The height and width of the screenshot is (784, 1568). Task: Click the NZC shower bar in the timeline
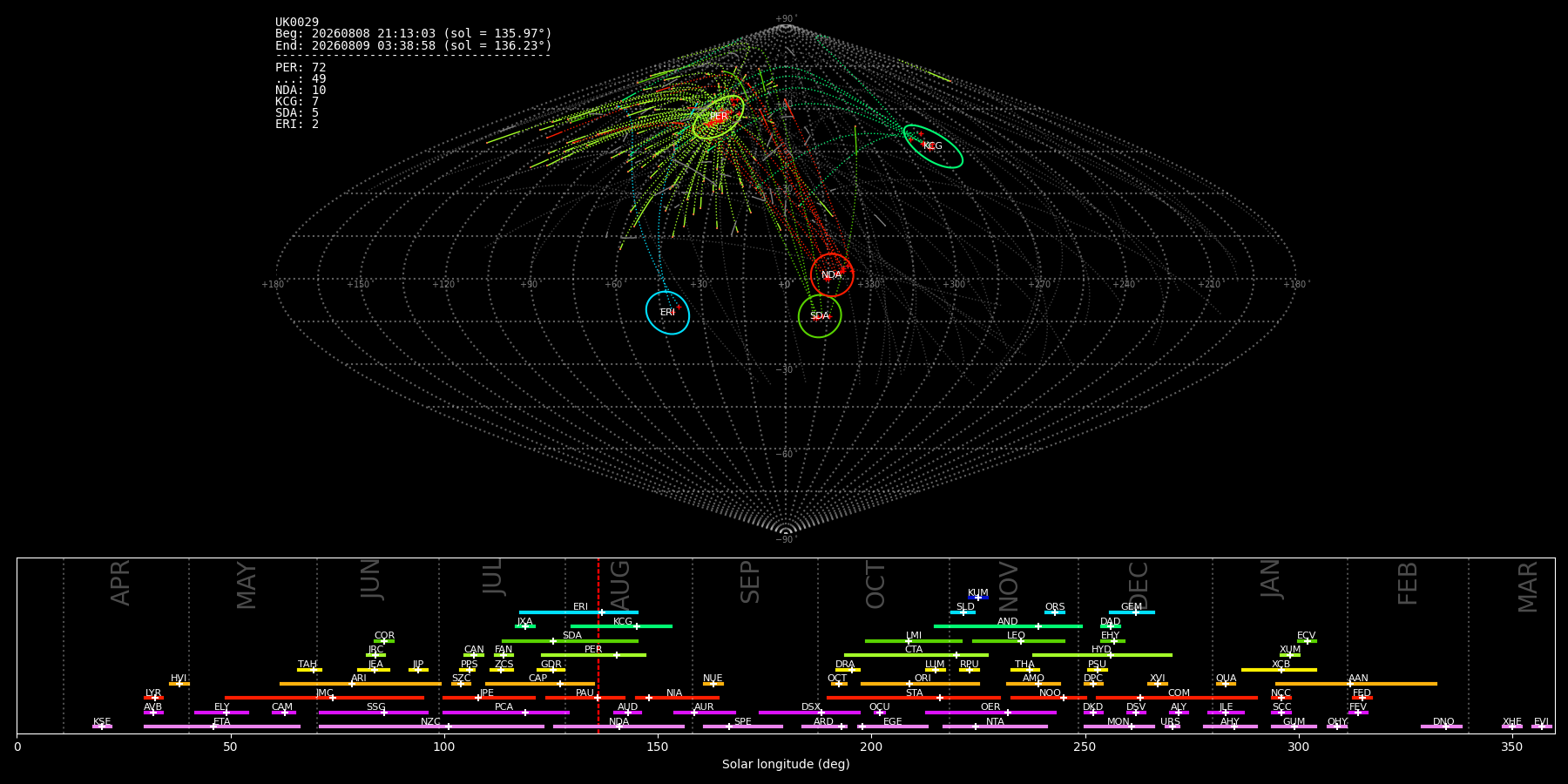coord(431,727)
